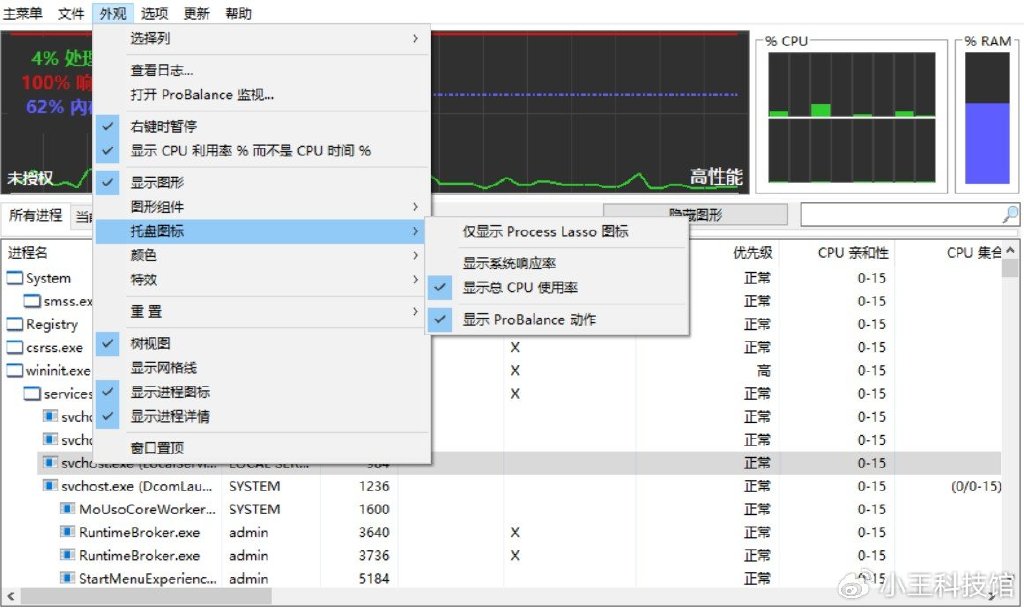Enable 仅显示 Process Lasso 图标
The image size is (1024, 609).
click(557, 232)
